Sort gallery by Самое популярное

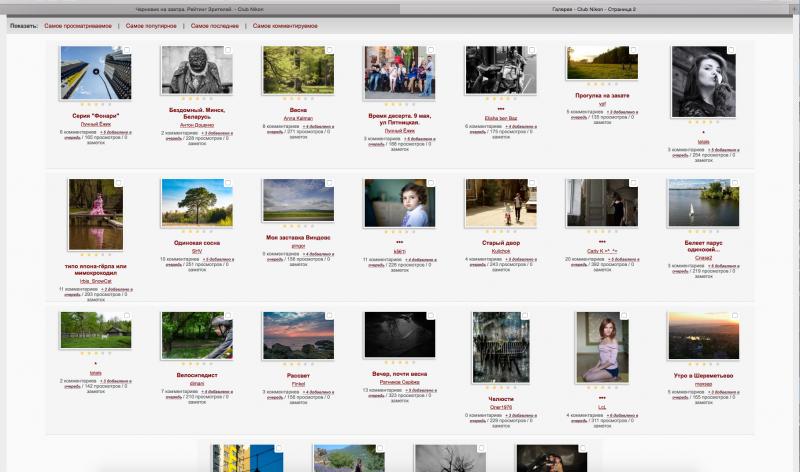(151, 26)
